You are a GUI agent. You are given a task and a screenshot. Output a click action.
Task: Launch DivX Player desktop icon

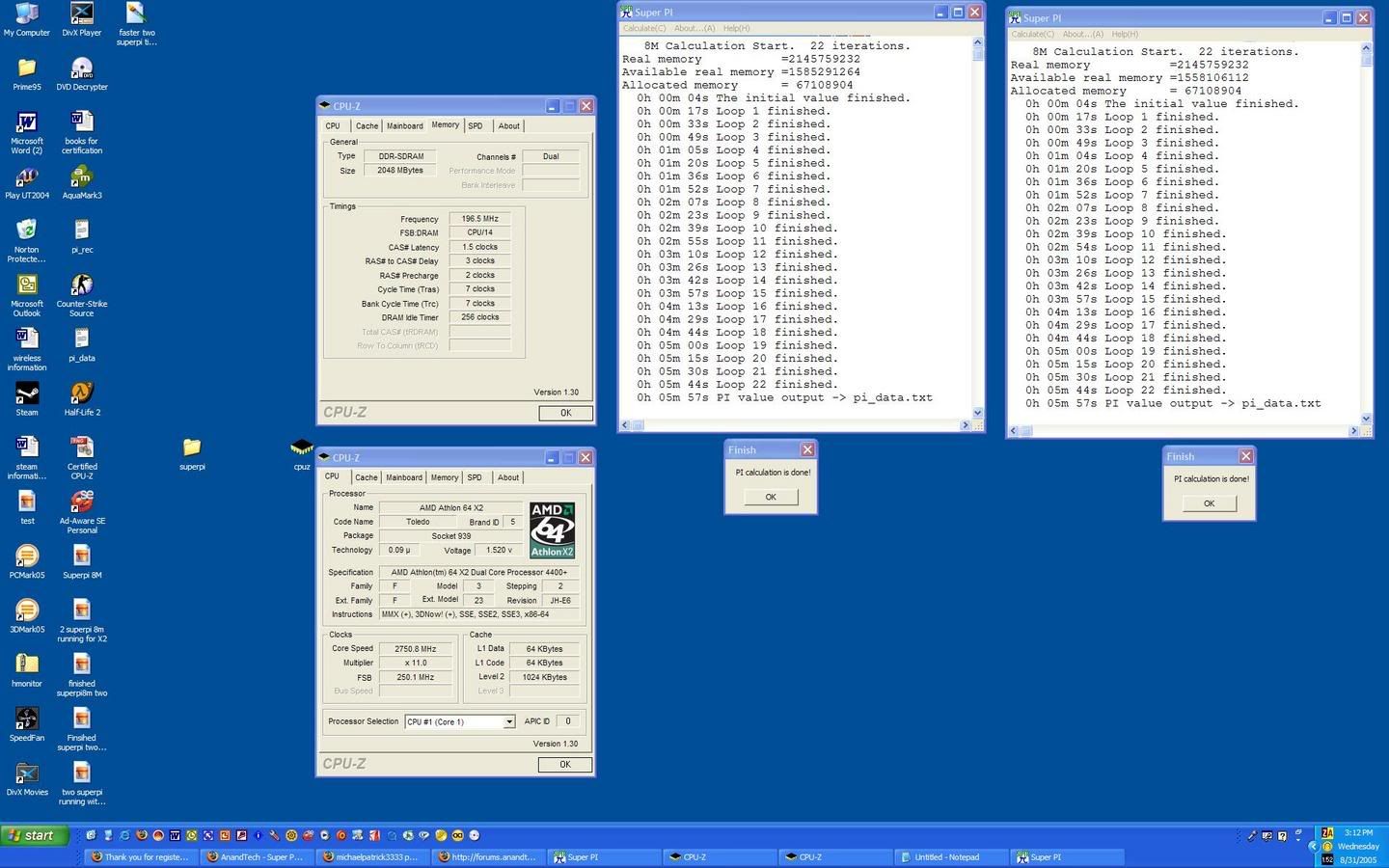82,20
